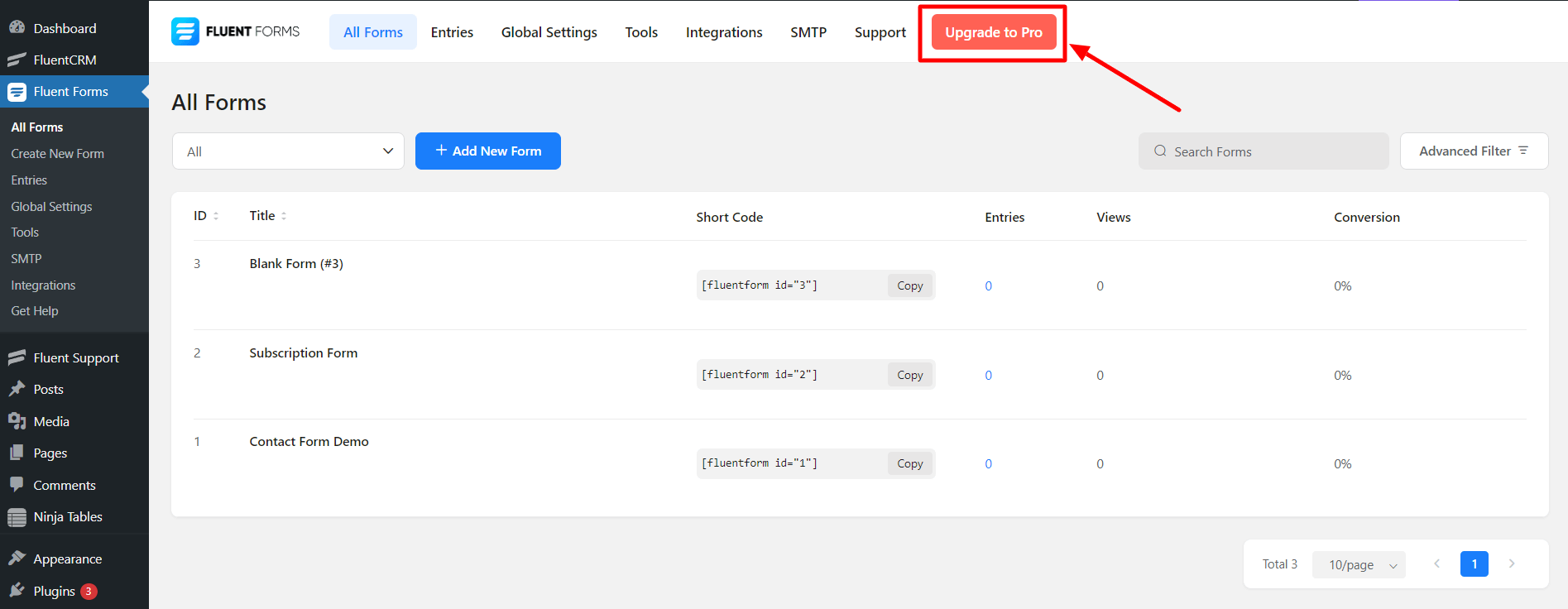Click the Fluent Forms logo icon
1568x609 pixels.
pos(185,31)
